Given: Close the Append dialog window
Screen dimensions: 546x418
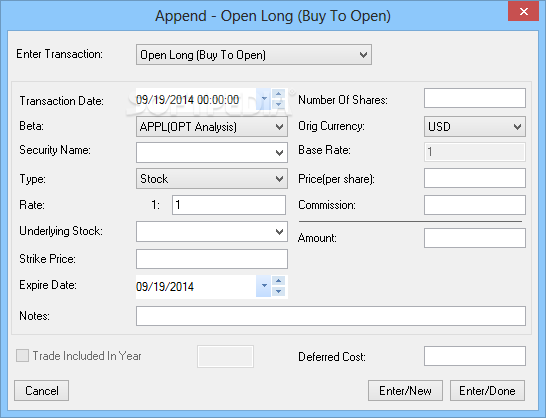Looking at the screenshot, I should point(523,11).
